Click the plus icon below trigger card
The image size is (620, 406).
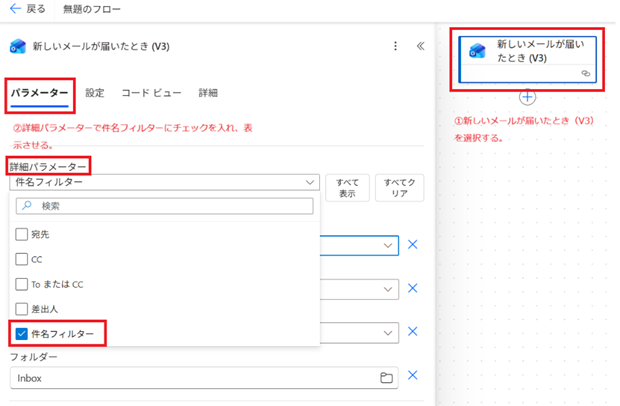pyautogui.click(x=527, y=97)
